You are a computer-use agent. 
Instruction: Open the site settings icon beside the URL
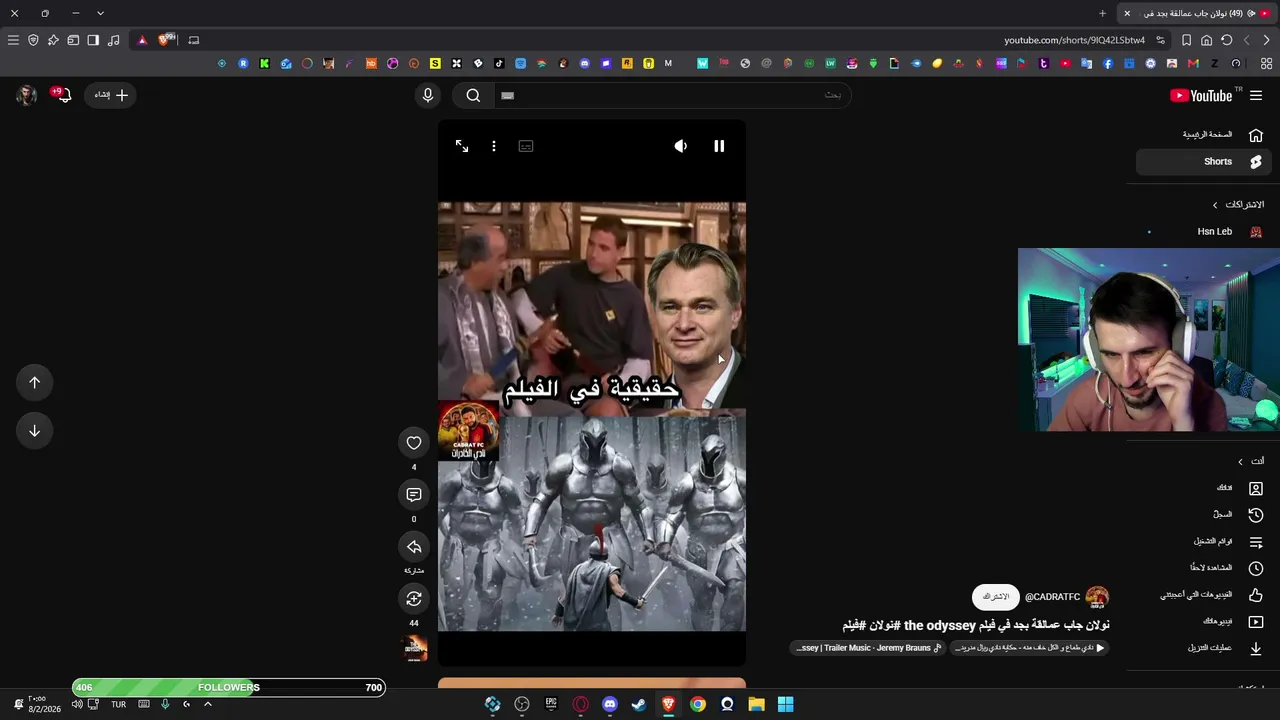pyautogui.click(x=1160, y=40)
